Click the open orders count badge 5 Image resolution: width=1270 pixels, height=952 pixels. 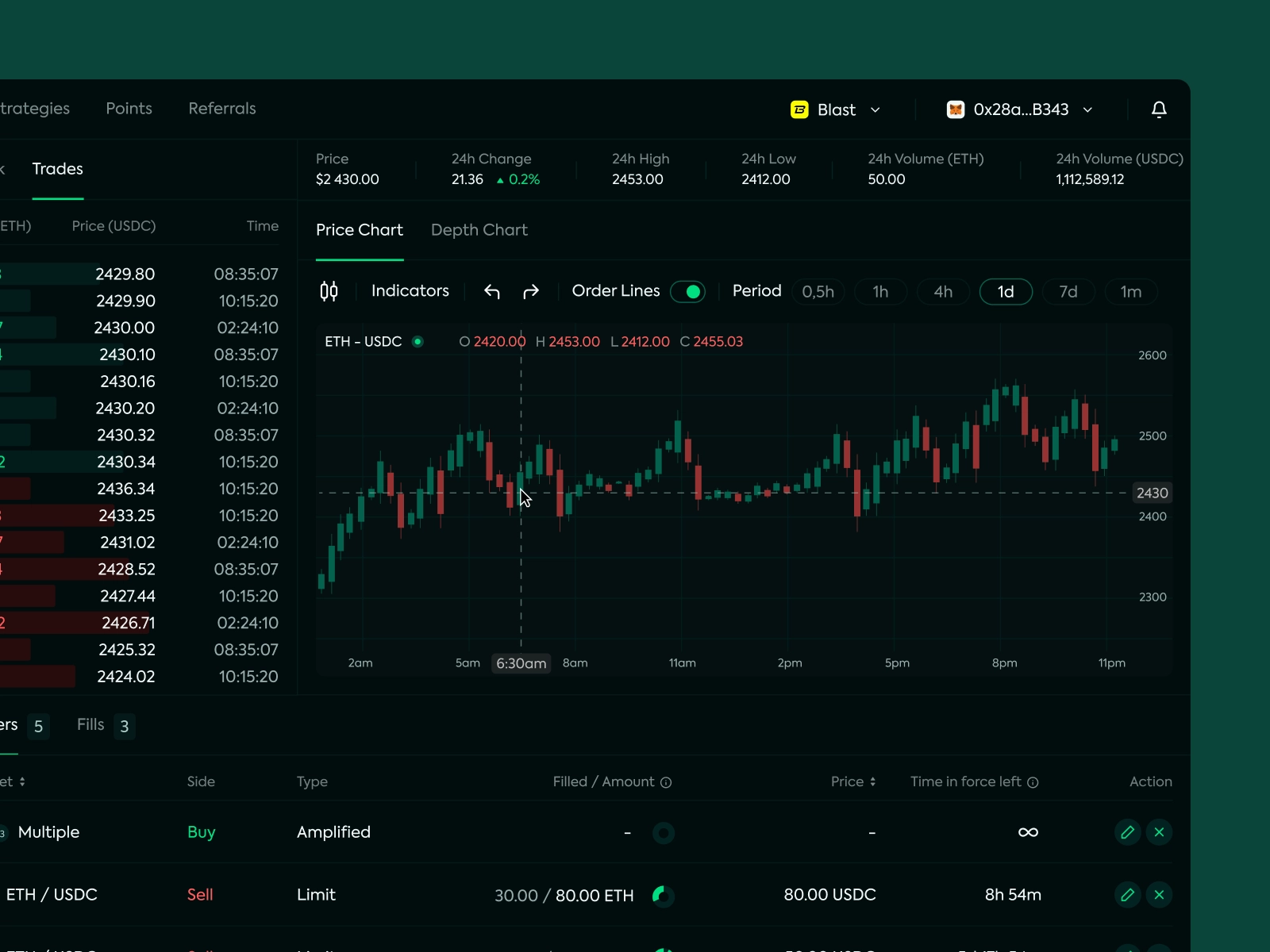click(x=38, y=727)
